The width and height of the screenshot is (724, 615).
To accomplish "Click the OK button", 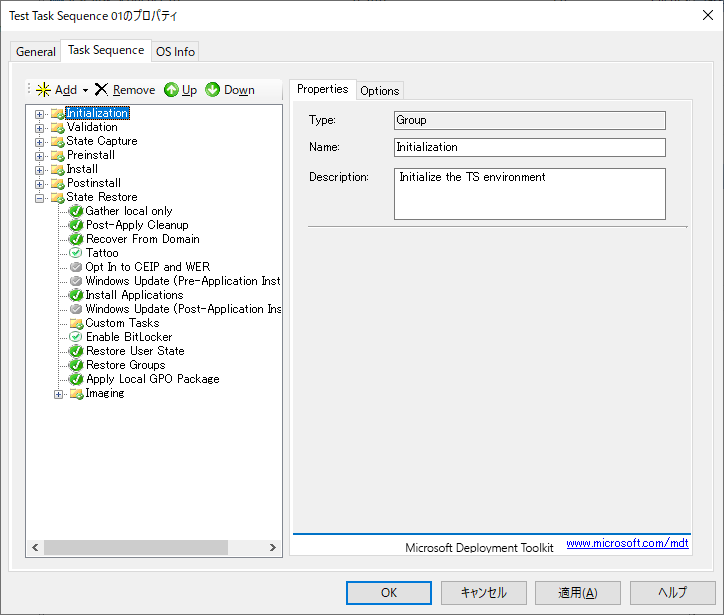I will (389, 593).
